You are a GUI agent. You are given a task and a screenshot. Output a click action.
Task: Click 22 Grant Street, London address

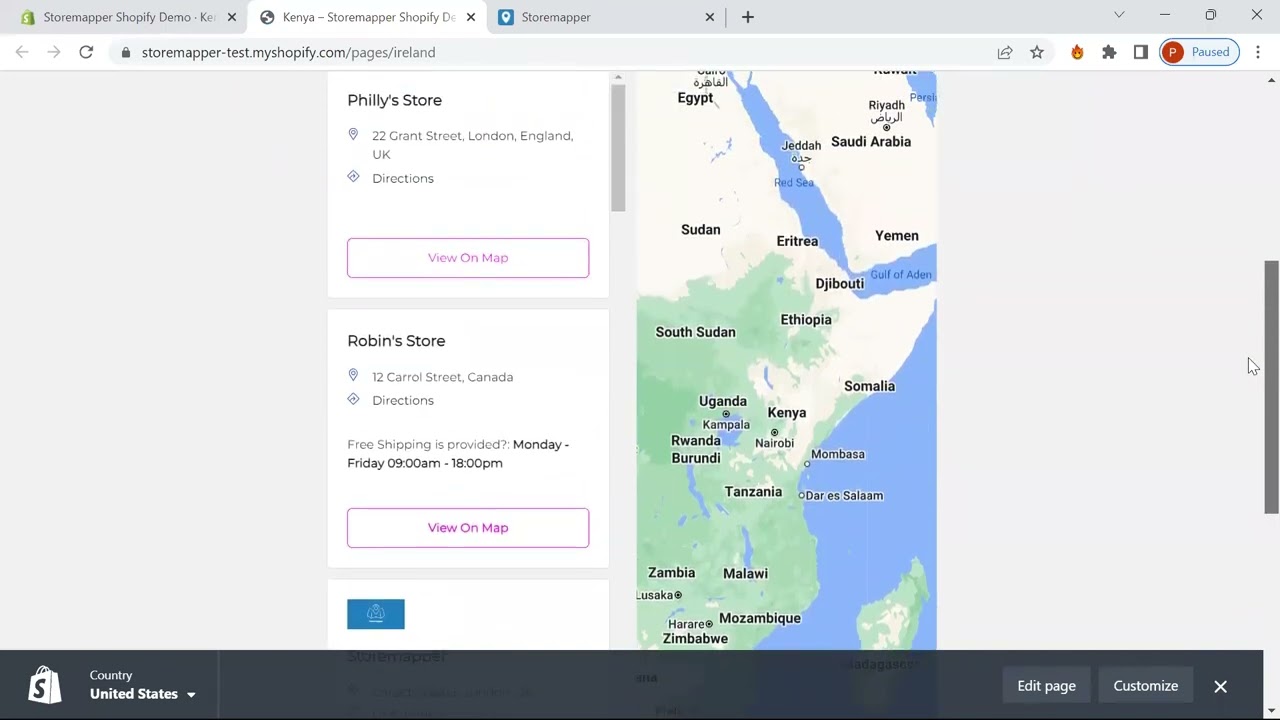click(x=472, y=145)
